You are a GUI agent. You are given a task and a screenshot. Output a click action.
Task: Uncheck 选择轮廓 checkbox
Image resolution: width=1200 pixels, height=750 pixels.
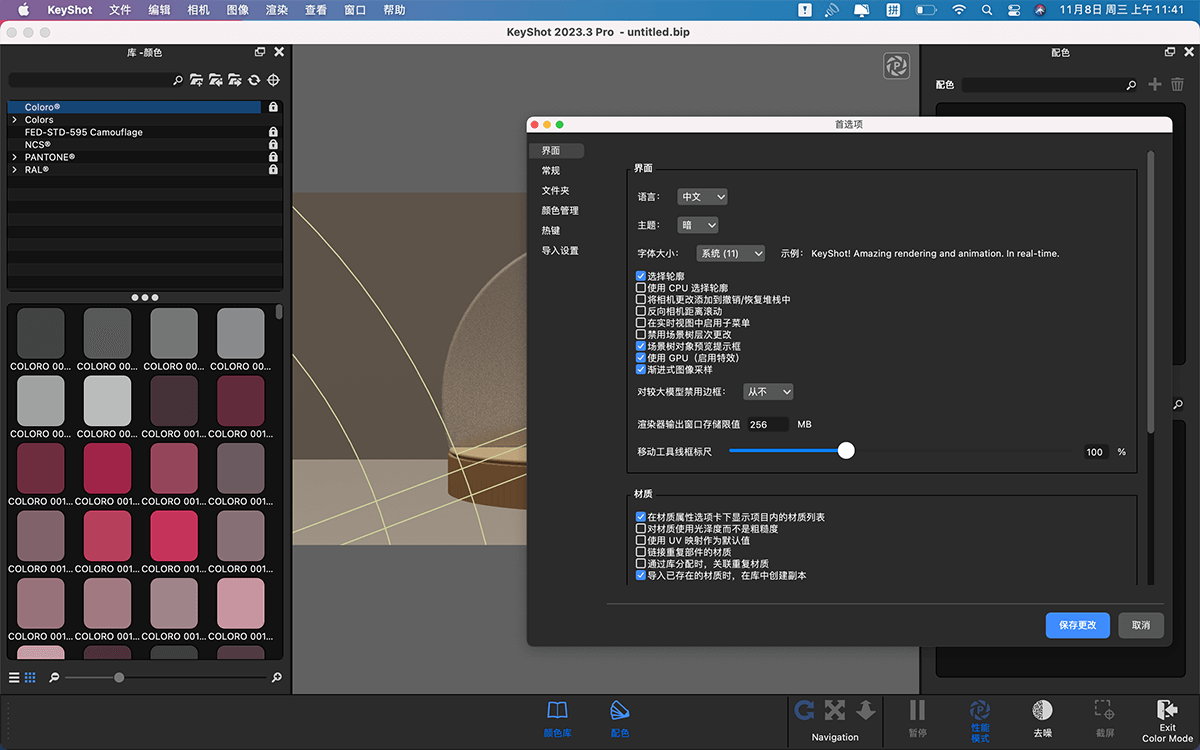pos(641,276)
